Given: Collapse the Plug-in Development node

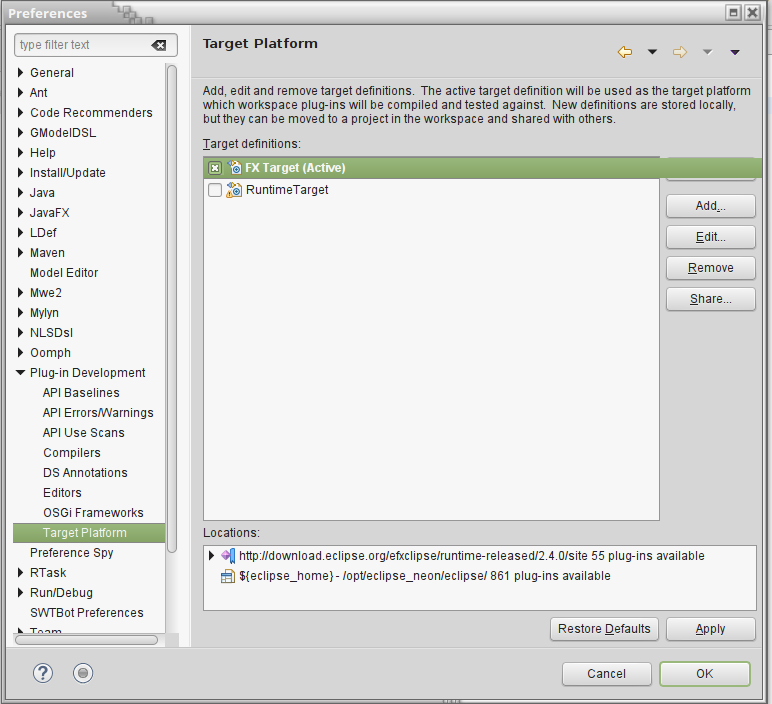Looking at the screenshot, I should (20, 373).
